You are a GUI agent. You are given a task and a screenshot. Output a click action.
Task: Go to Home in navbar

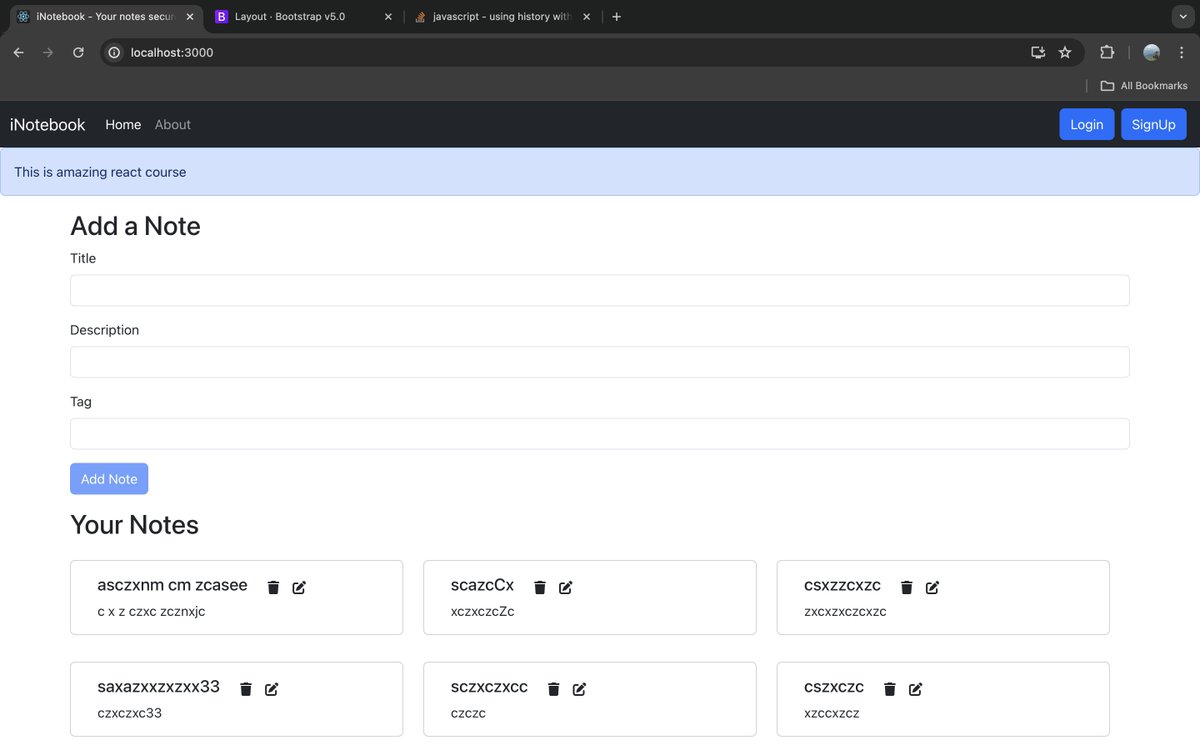click(x=123, y=125)
